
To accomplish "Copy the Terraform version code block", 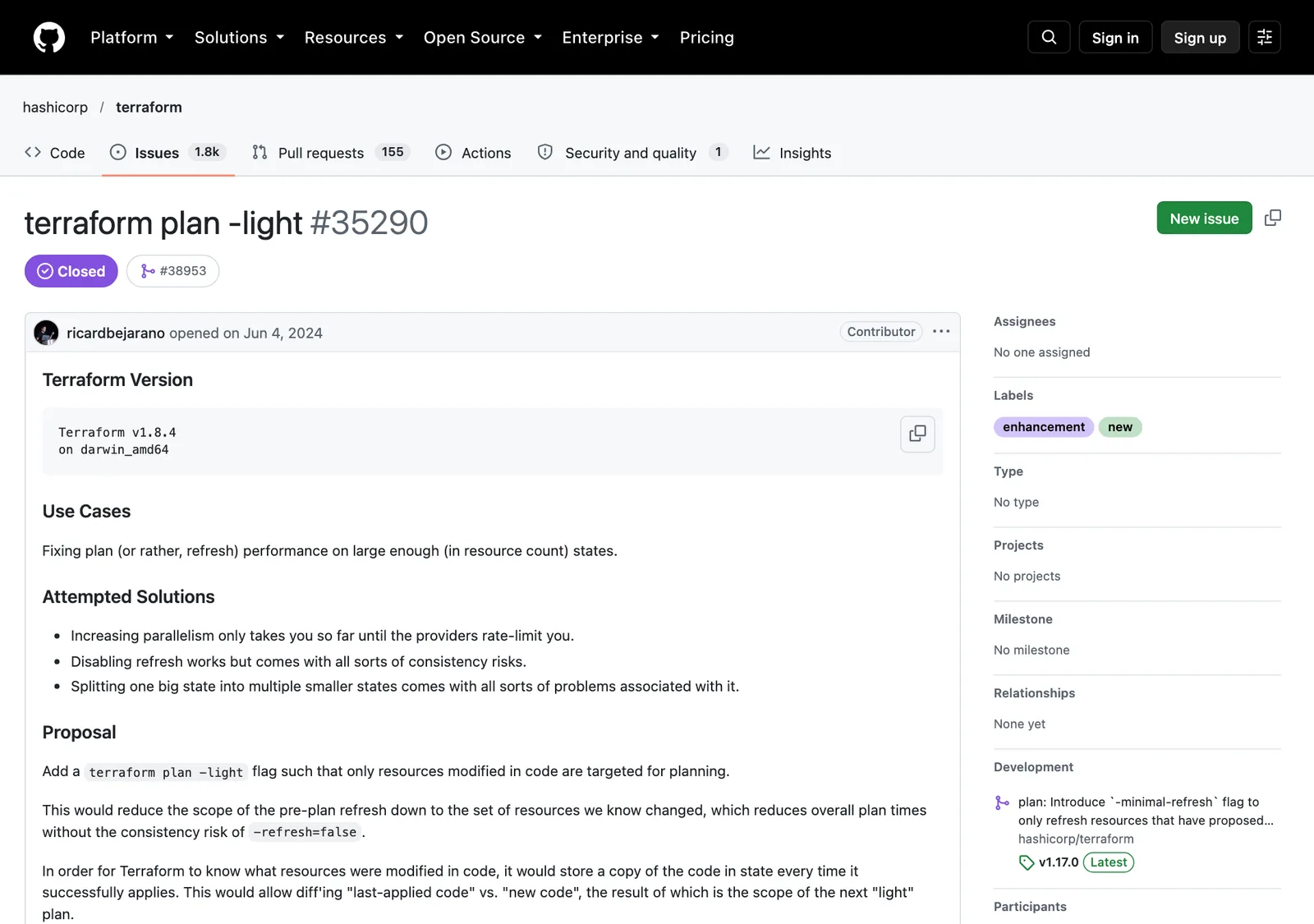I will (917, 434).
